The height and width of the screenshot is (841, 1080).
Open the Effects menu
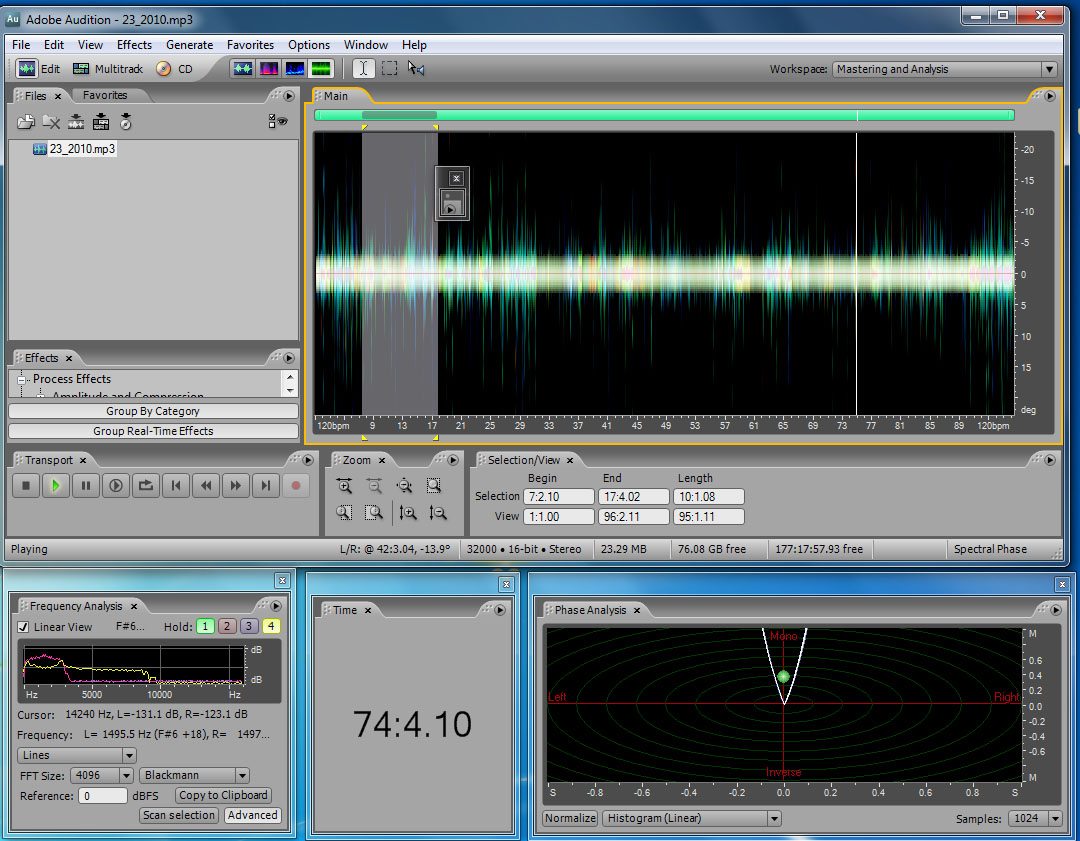tap(134, 45)
